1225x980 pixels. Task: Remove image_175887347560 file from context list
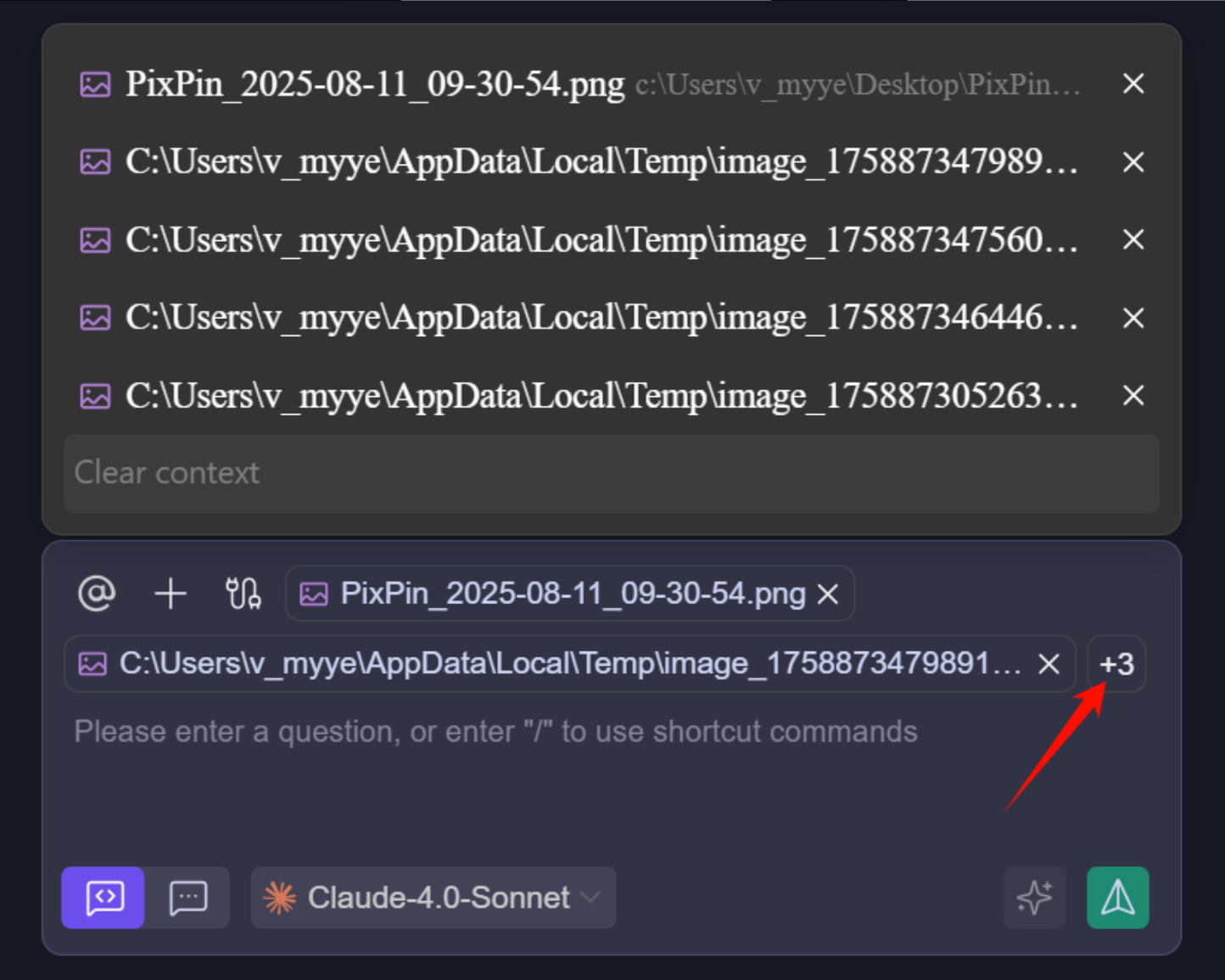pos(1133,240)
